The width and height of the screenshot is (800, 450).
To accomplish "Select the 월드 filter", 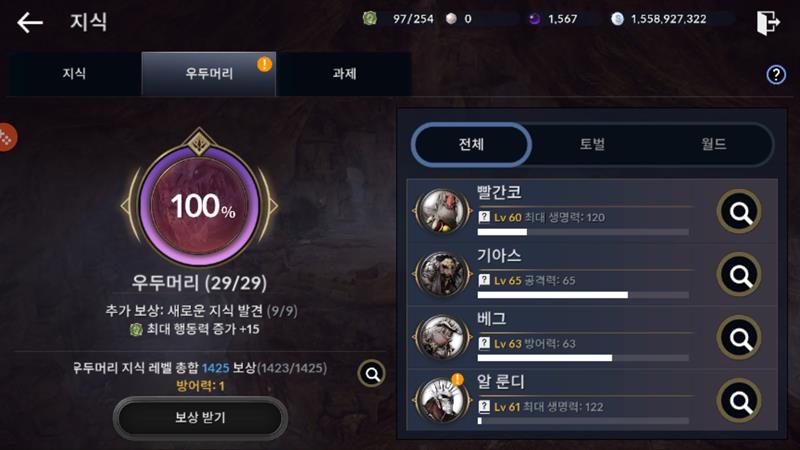I will coord(713,144).
